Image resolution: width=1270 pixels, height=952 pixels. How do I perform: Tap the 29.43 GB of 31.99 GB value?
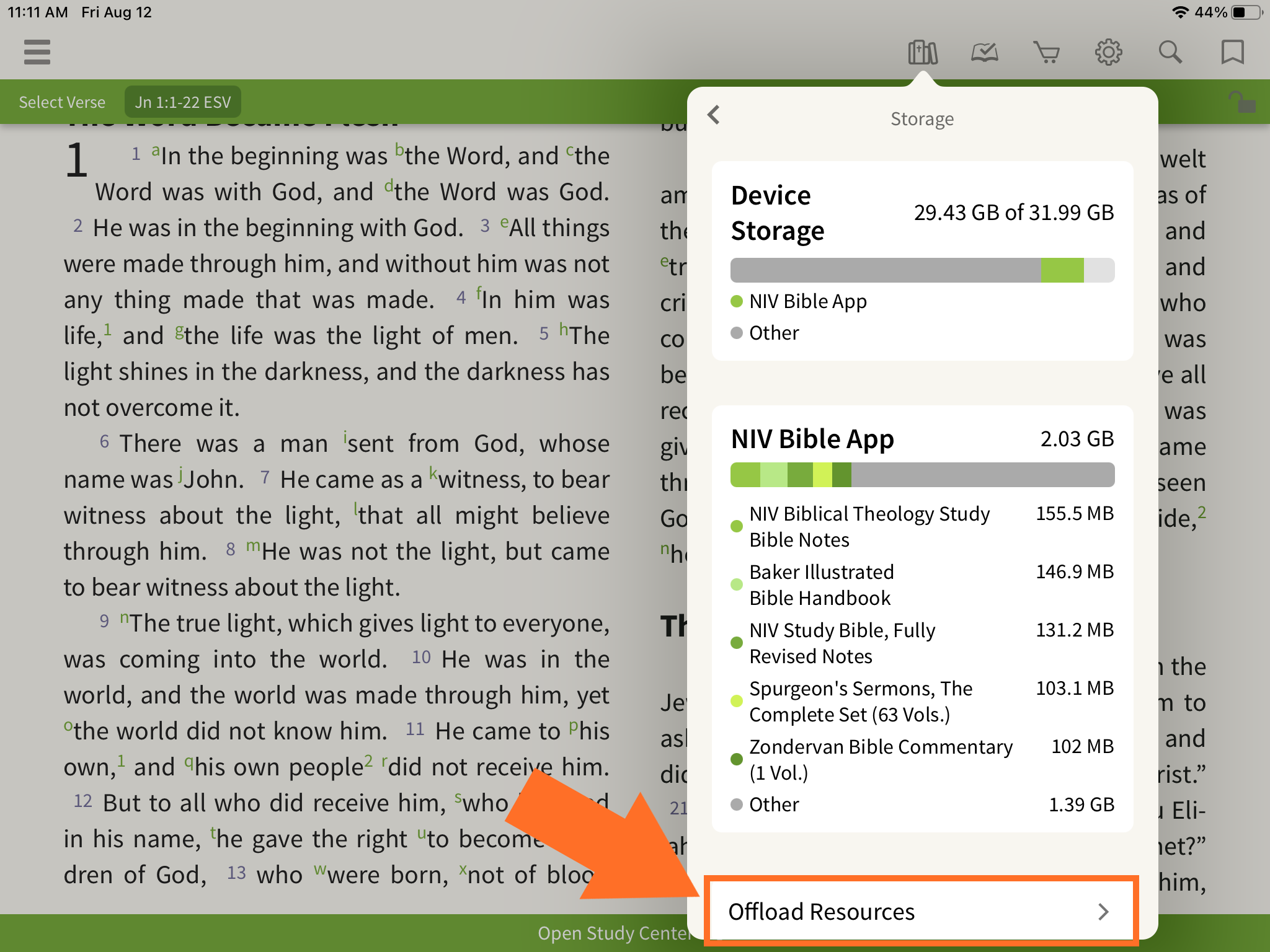tap(1014, 213)
